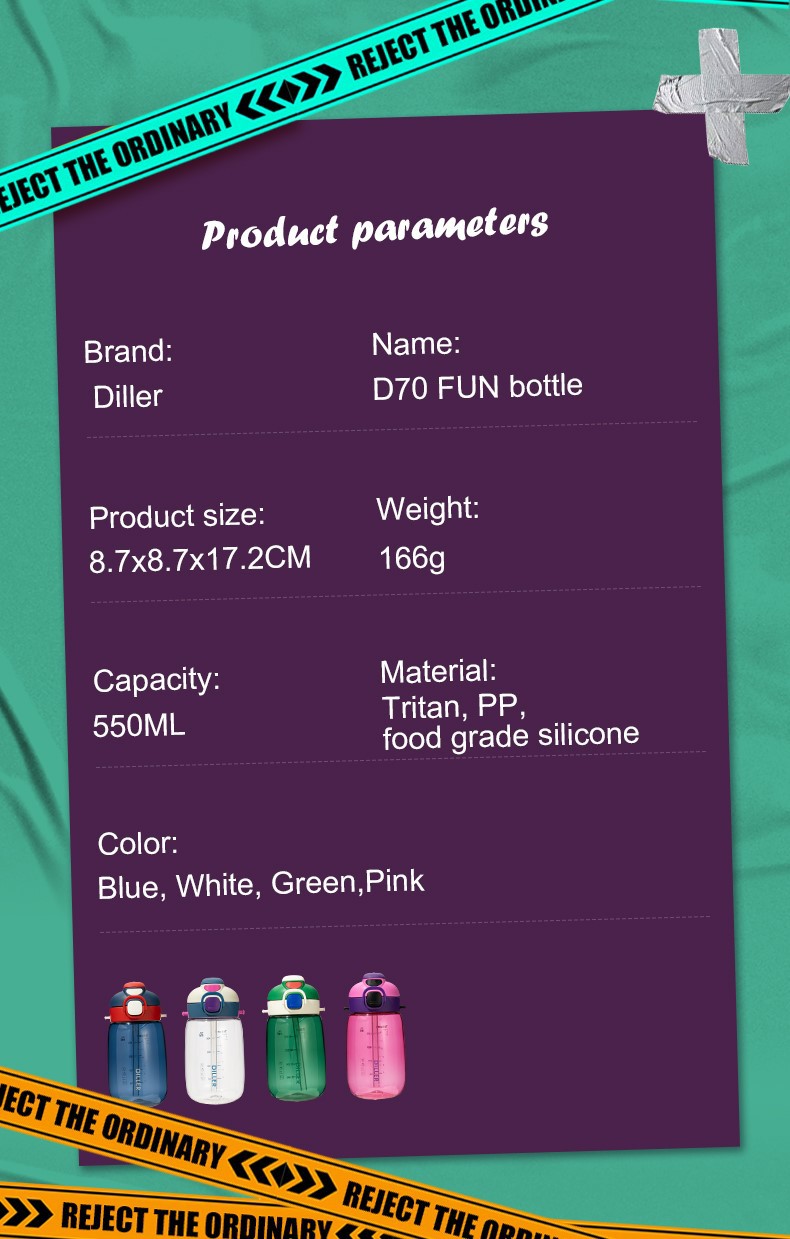Select the 166g weight value
The width and height of the screenshot is (790, 1239).
[412, 558]
